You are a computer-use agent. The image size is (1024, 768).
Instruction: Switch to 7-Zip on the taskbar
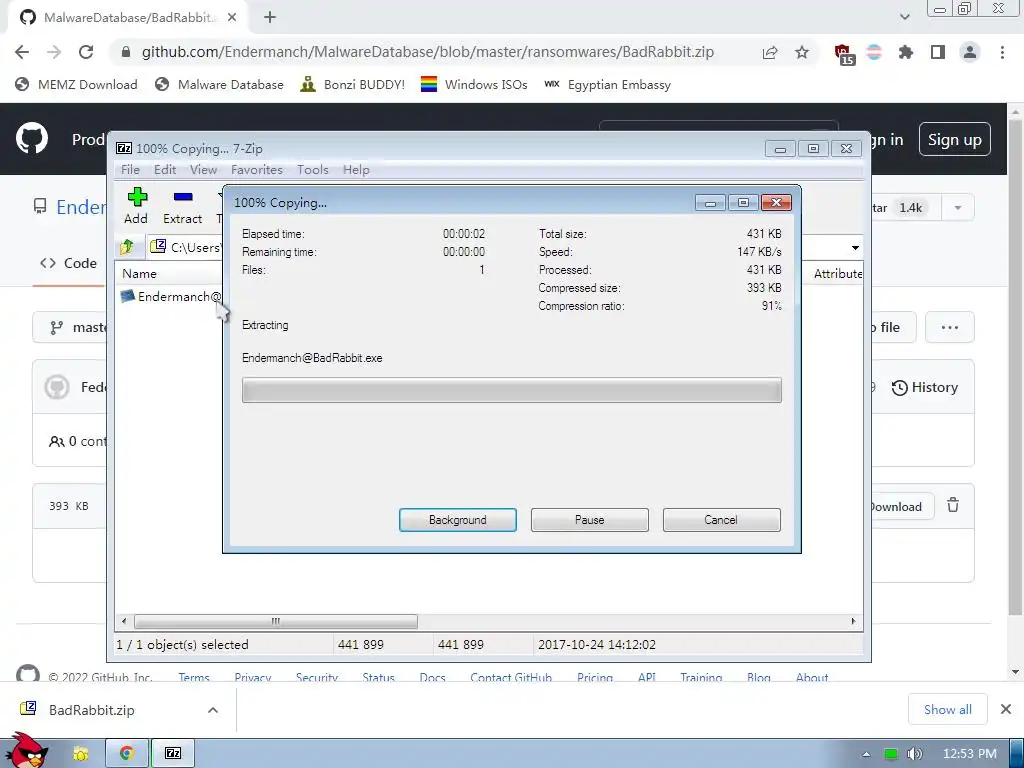[173, 754]
